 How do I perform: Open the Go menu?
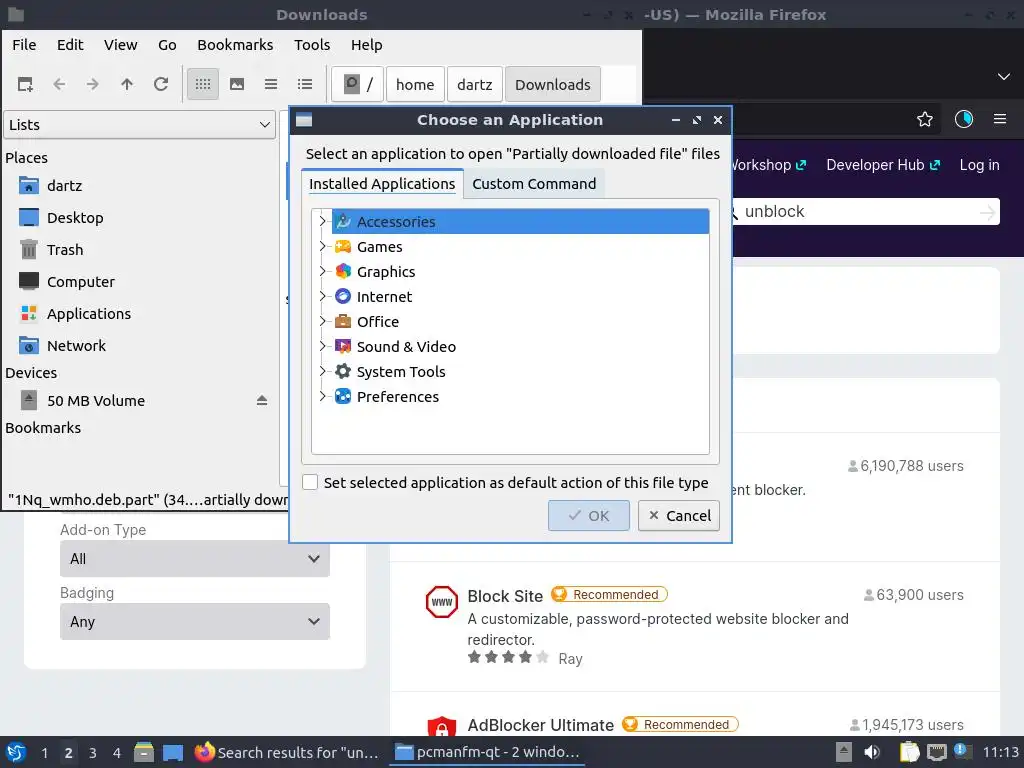167,44
